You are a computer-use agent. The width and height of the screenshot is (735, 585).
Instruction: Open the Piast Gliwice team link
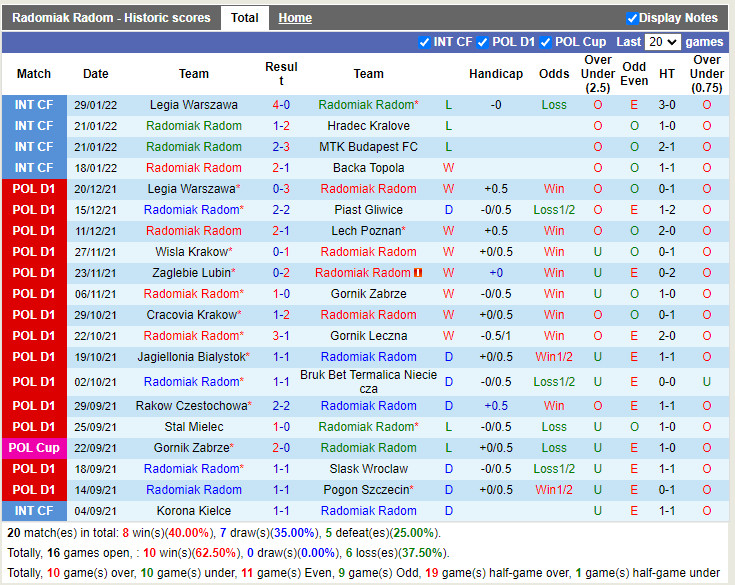(x=368, y=210)
